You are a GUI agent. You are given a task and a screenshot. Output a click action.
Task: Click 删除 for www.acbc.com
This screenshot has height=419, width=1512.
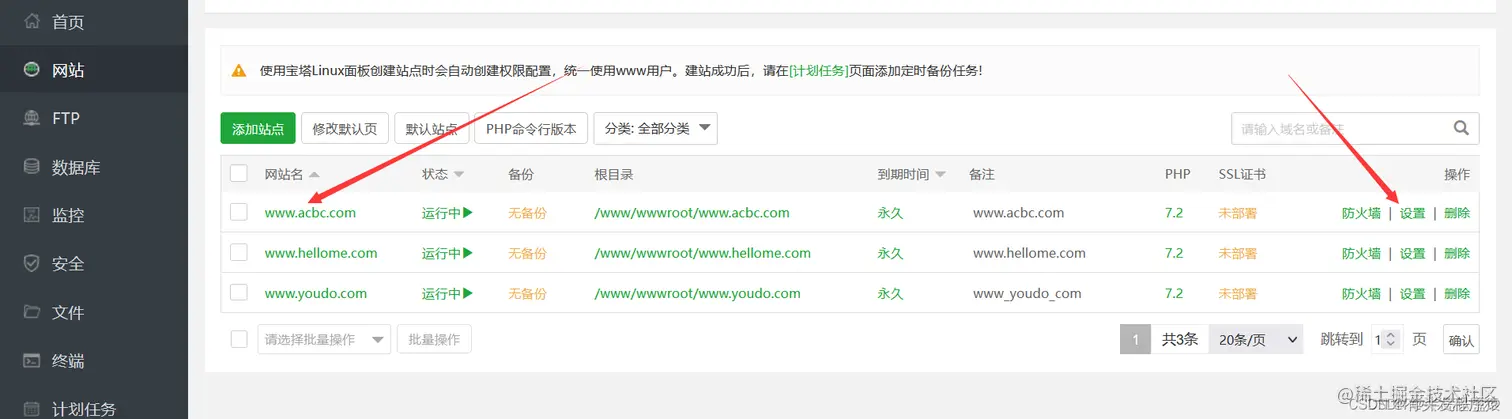point(1457,212)
